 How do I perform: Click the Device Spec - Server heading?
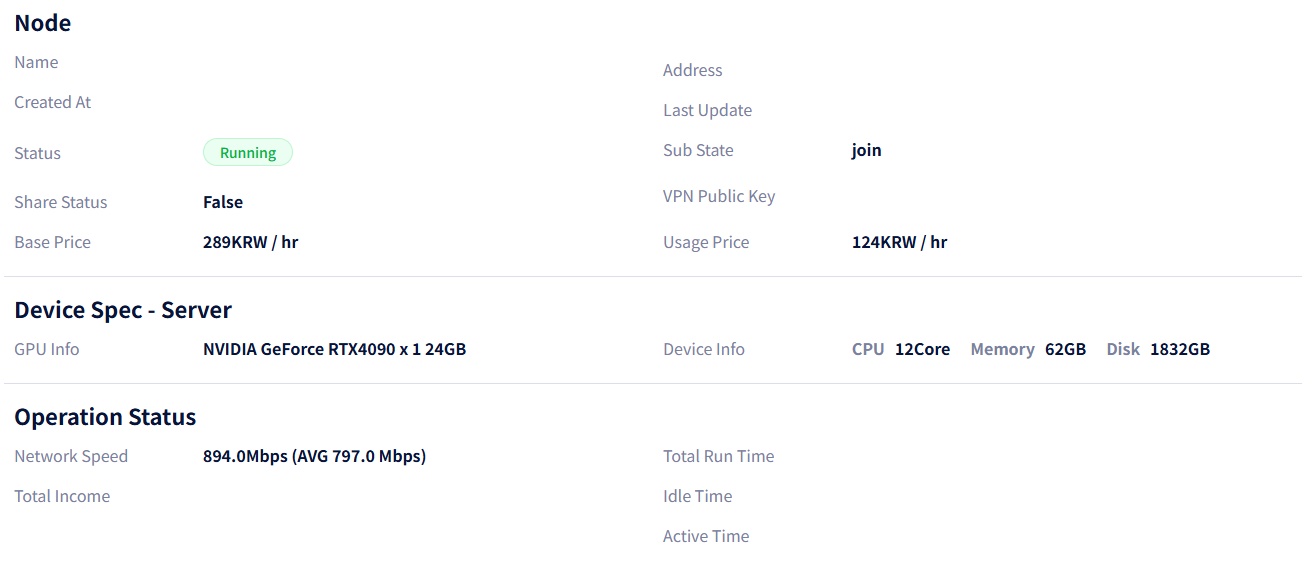point(123,310)
